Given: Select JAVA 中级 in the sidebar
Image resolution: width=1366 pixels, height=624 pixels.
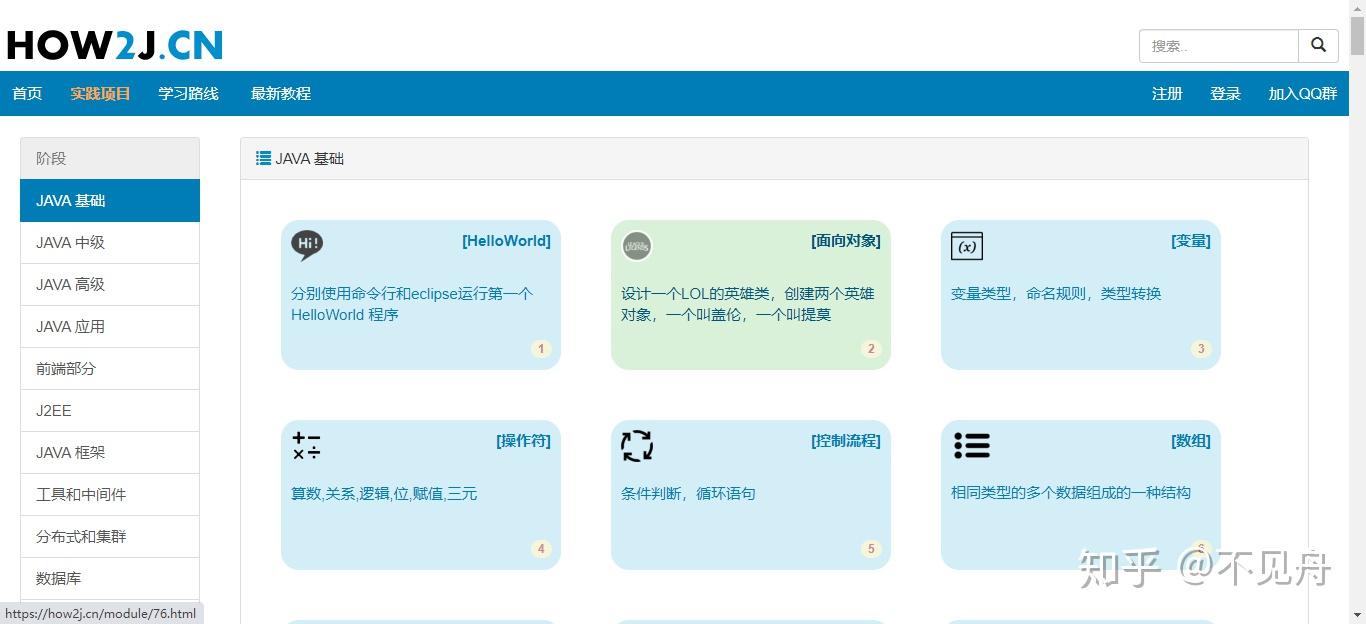Looking at the screenshot, I should point(110,242).
